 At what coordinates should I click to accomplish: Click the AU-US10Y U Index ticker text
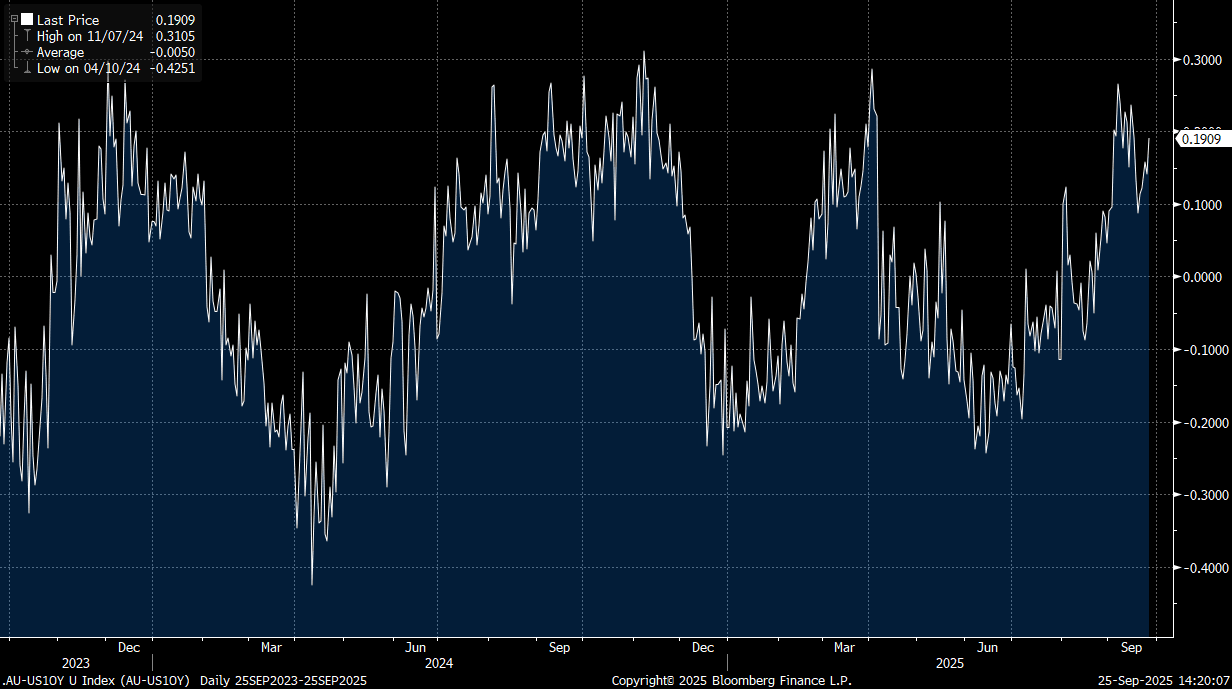(96, 681)
